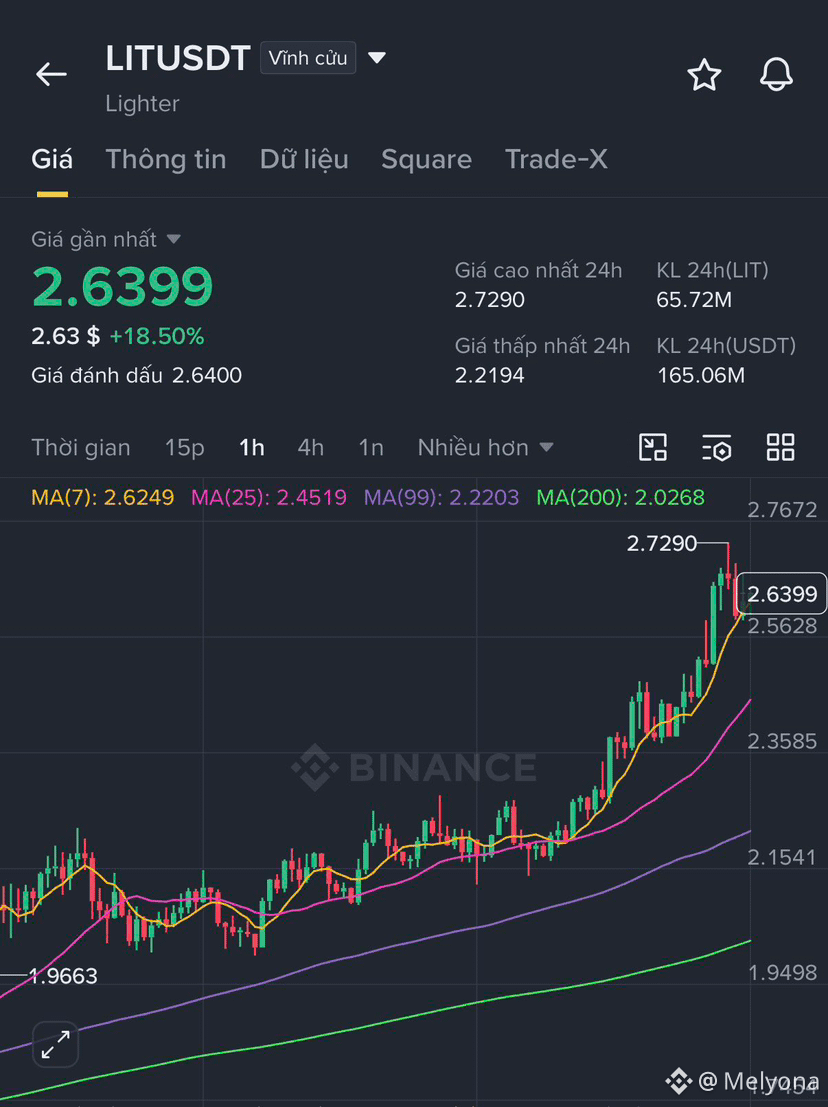Click the 2.3585 price axis label
Image resolution: width=828 pixels, height=1107 pixels.
[x=782, y=741]
